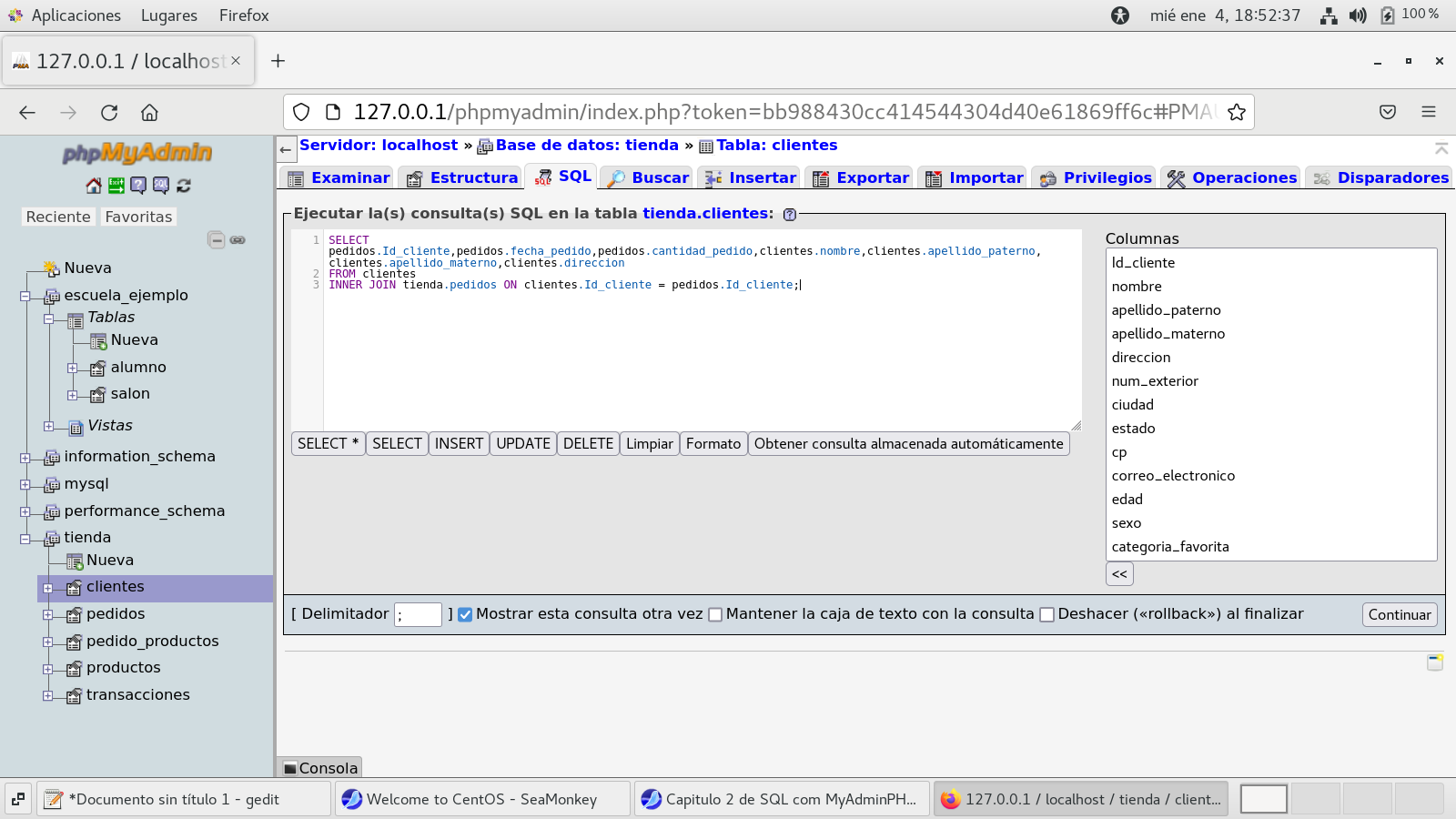Uncheck 'Mostrar esta consulta otra vez'
This screenshot has width=1456, height=819.
pyautogui.click(x=465, y=614)
